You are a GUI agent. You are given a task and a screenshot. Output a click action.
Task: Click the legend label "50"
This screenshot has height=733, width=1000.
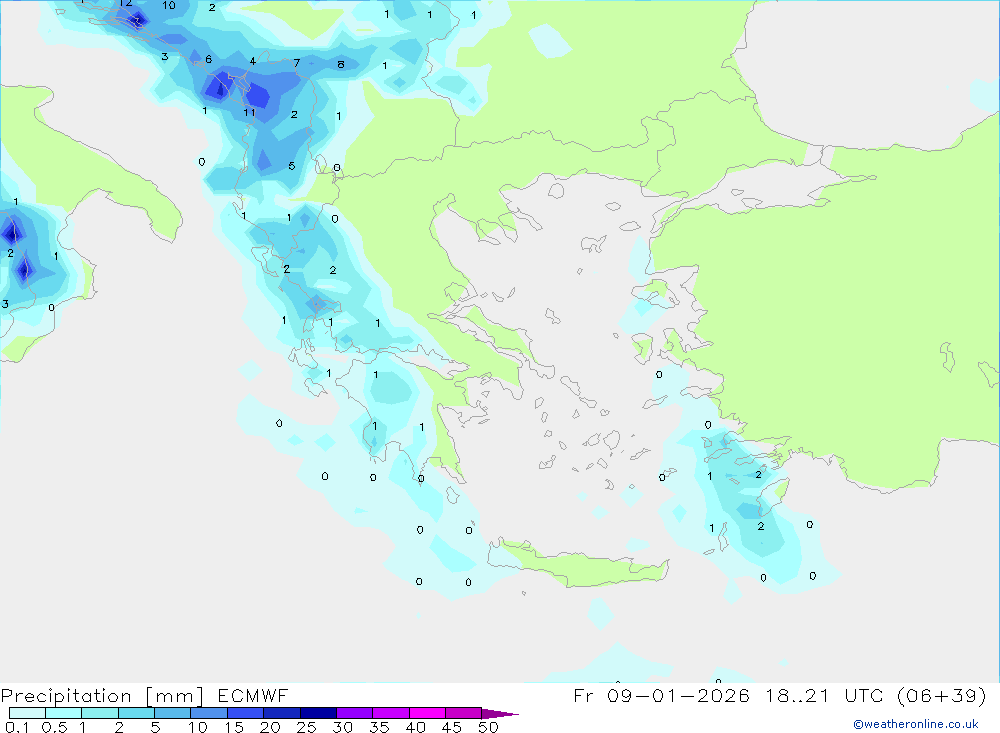pyautogui.click(x=488, y=727)
